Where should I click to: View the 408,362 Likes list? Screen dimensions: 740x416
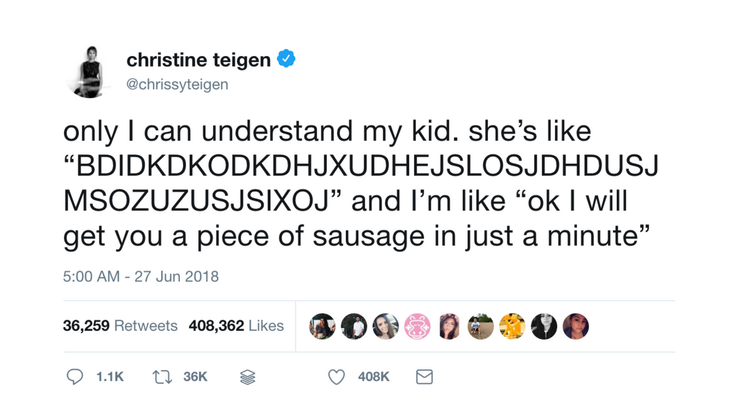(237, 326)
